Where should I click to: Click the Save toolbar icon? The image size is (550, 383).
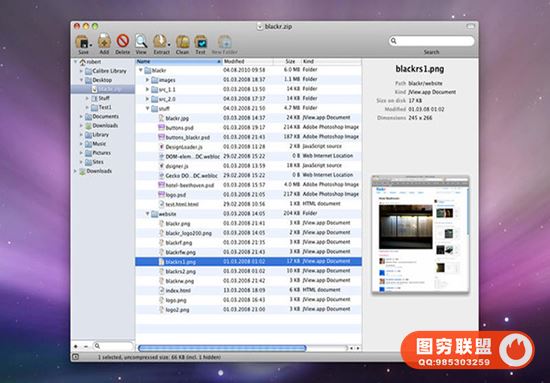(x=82, y=42)
